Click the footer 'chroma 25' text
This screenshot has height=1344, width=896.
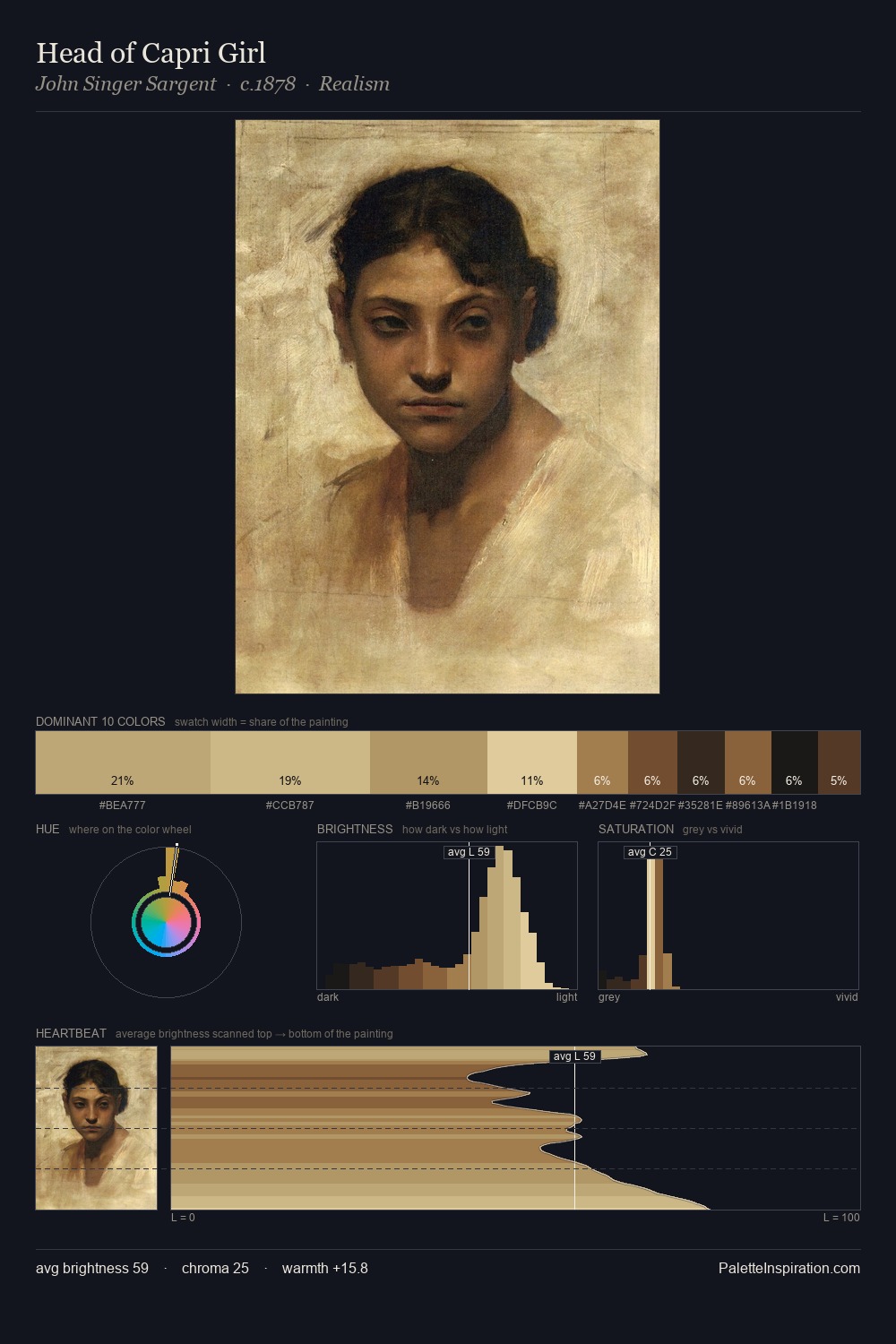click(215, 1268)
